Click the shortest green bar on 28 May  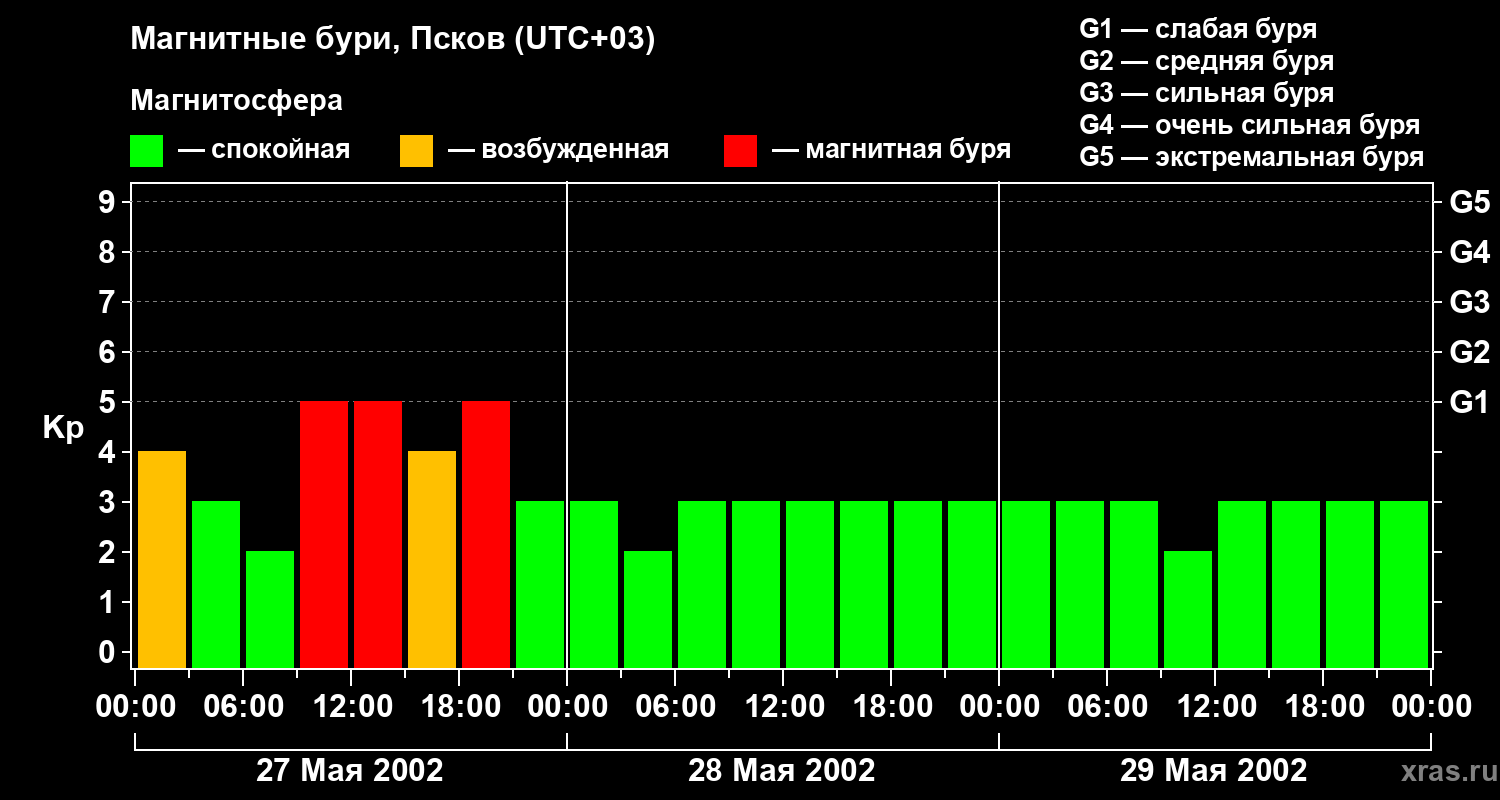click(648, 609)
